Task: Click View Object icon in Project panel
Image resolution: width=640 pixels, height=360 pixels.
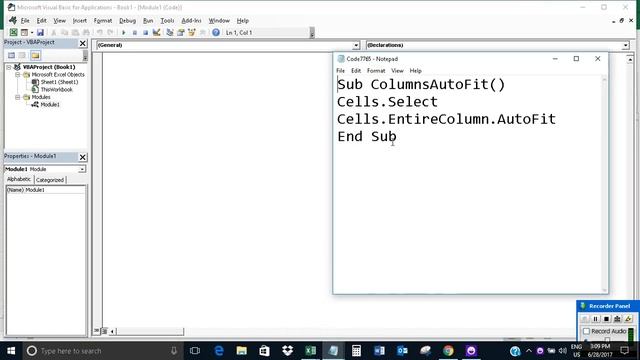Action: tap(22, 55)
